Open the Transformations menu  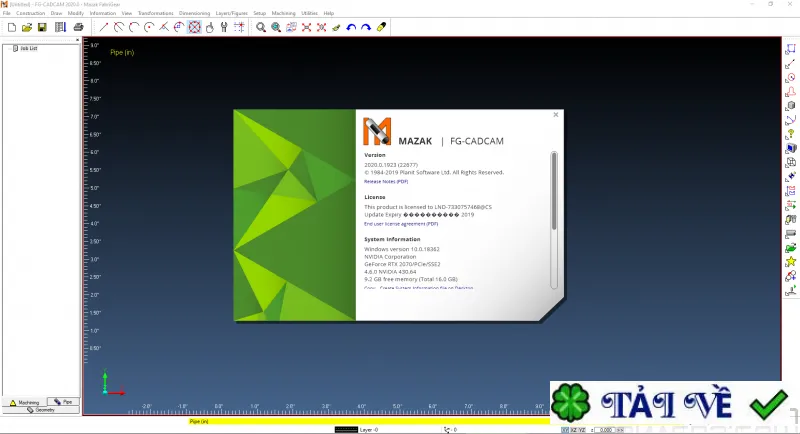click(156, 13)
